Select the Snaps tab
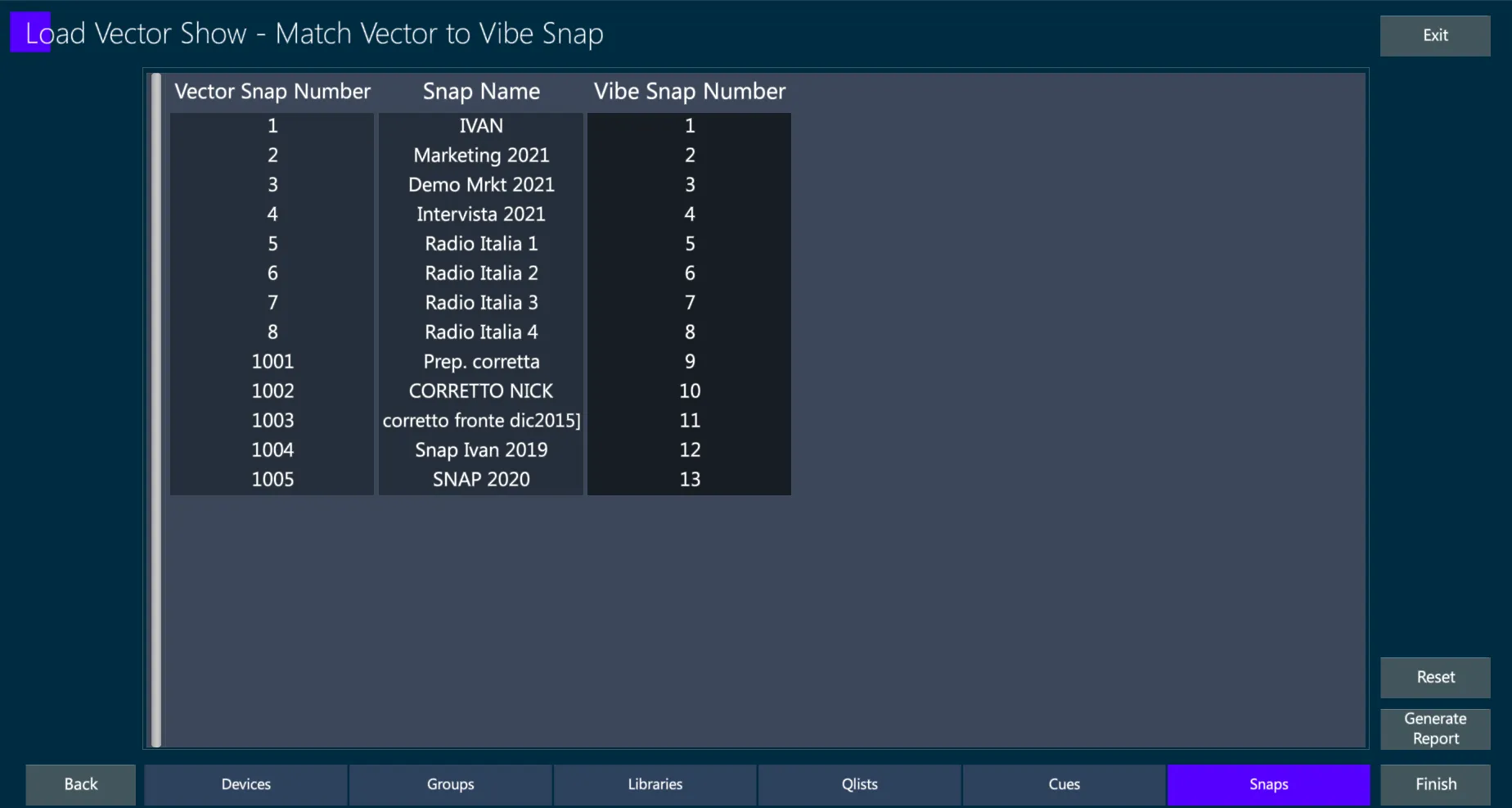Viewport: 1512px width, 808px height. (x=1269, y=784)
